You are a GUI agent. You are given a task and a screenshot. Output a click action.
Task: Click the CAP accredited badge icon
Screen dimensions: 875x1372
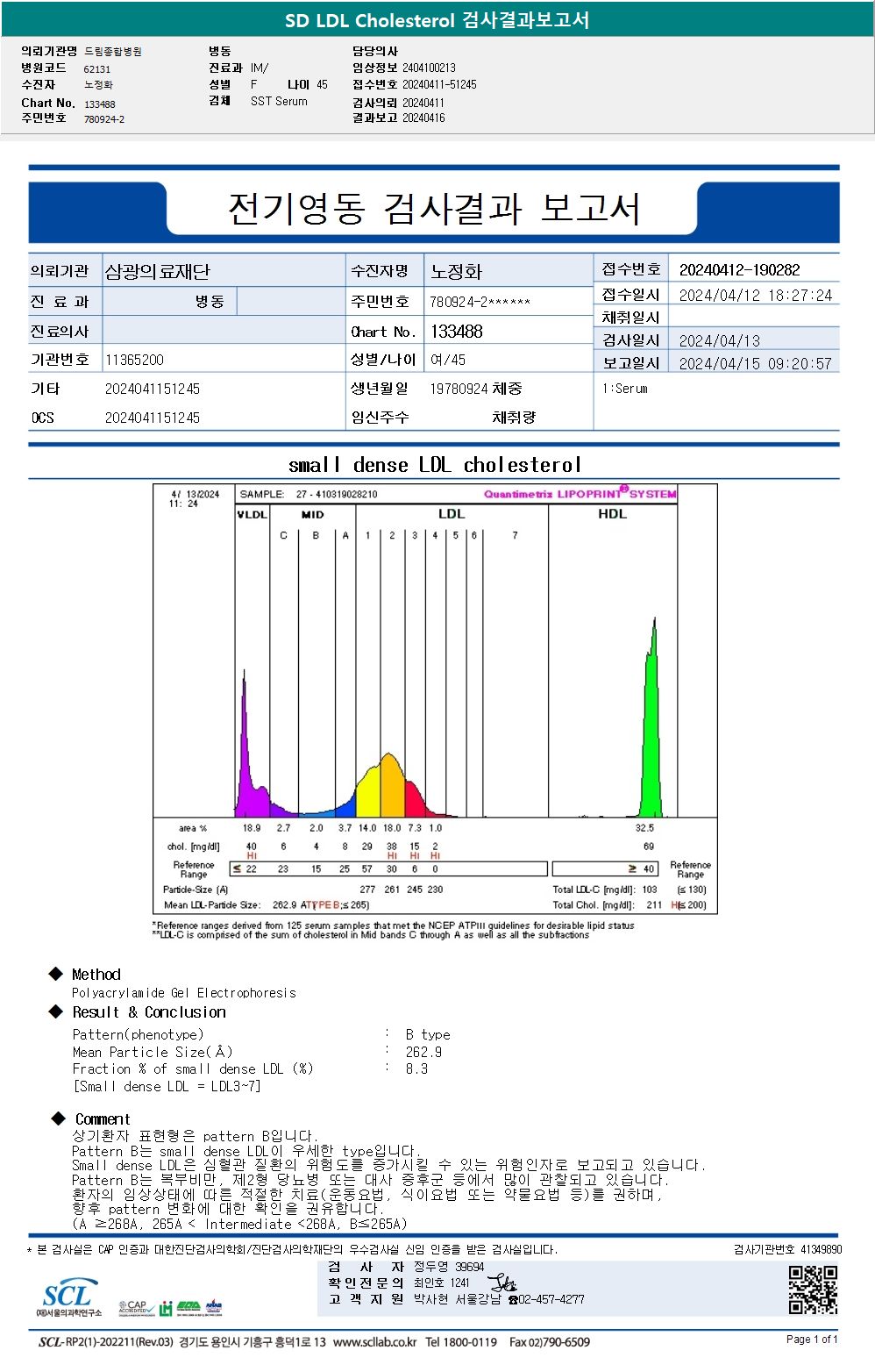[x=136, y=1308]
